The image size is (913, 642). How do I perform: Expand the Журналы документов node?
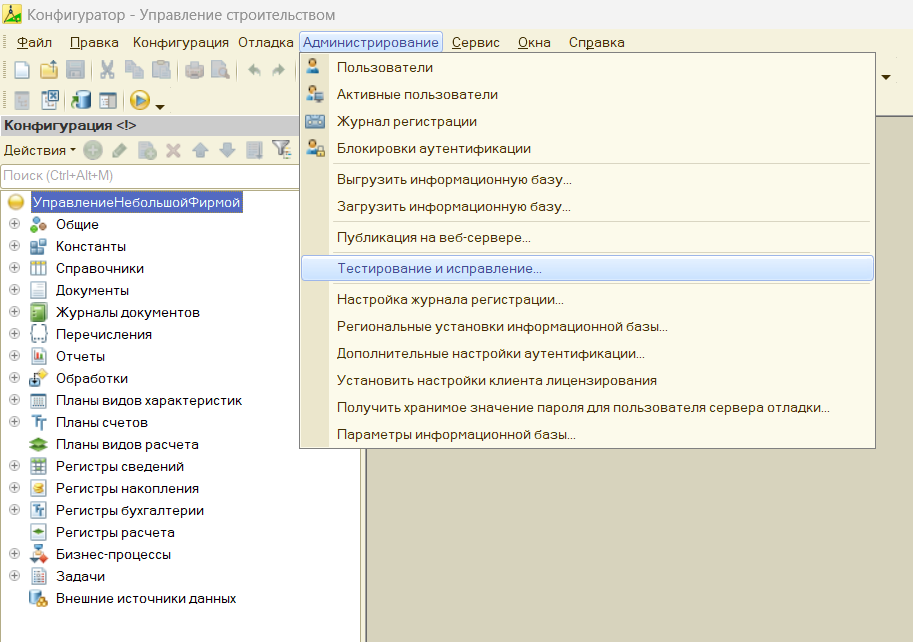(15, 312)
